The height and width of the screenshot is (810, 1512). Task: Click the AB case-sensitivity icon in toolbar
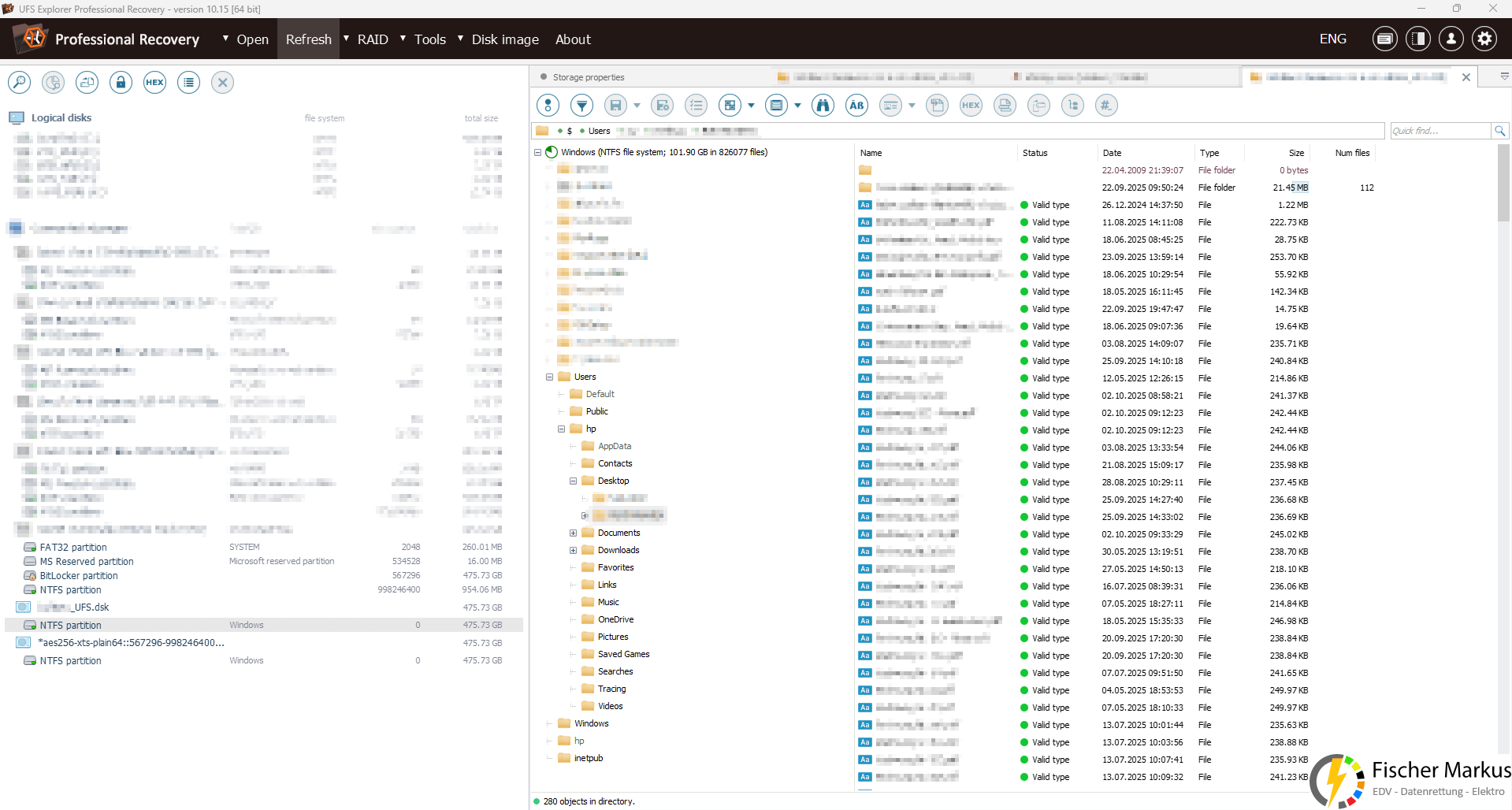[856, 106]
